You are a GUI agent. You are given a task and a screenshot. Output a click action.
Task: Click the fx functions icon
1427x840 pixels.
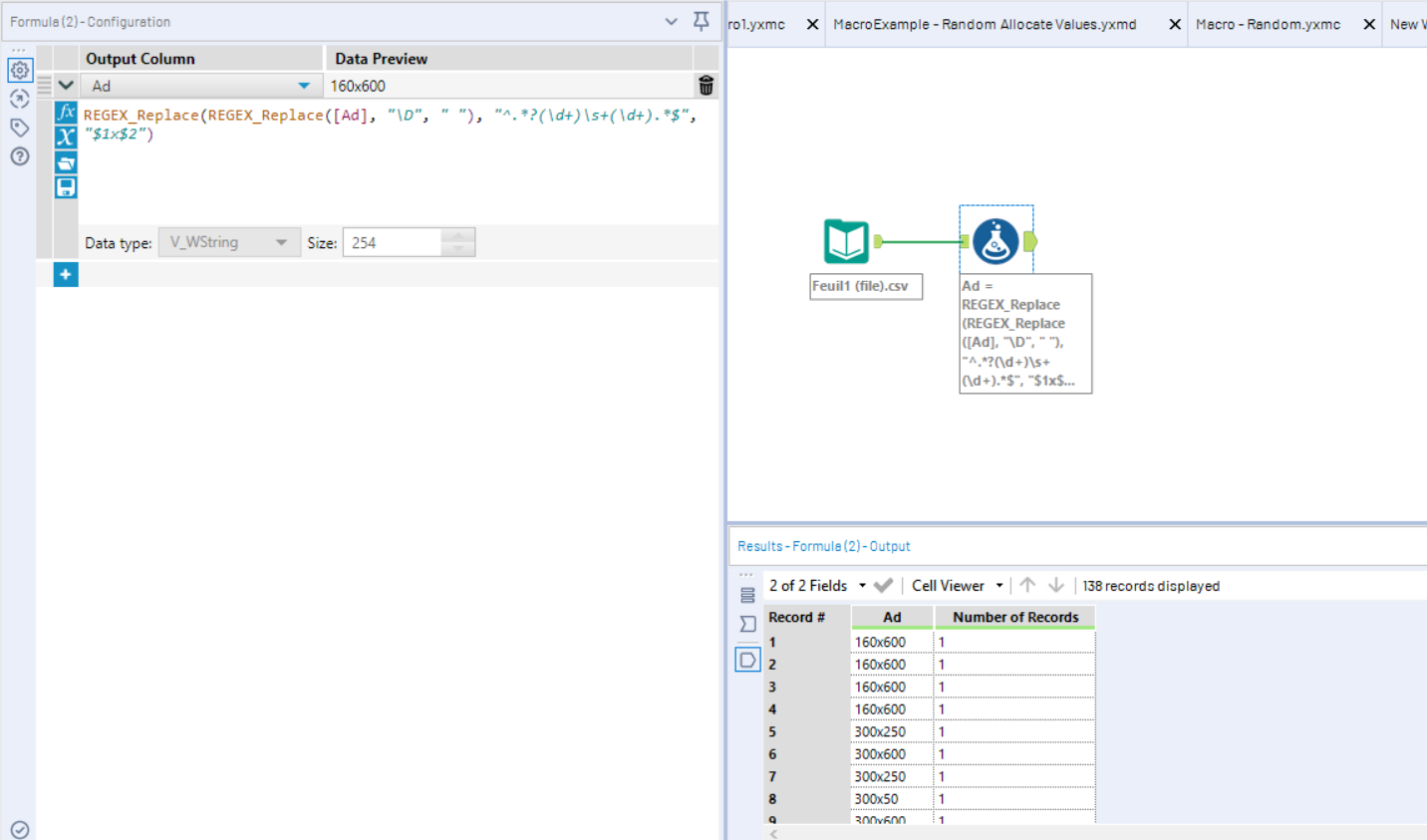tap(66, 112)
